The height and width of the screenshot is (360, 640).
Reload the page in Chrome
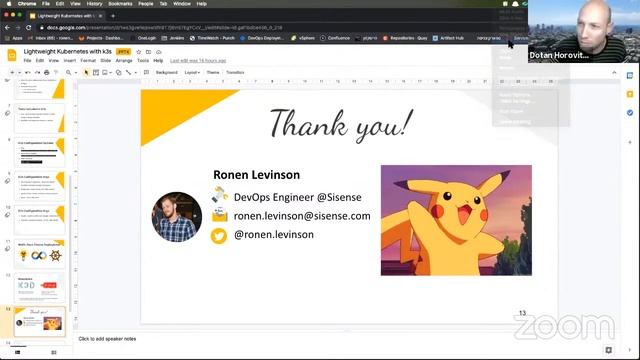point(29,27)
